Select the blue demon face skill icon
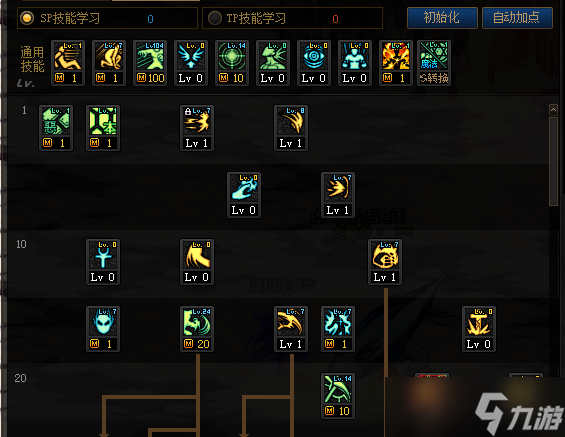This screenshot has height=437, width=565. (x=103, y=329)
